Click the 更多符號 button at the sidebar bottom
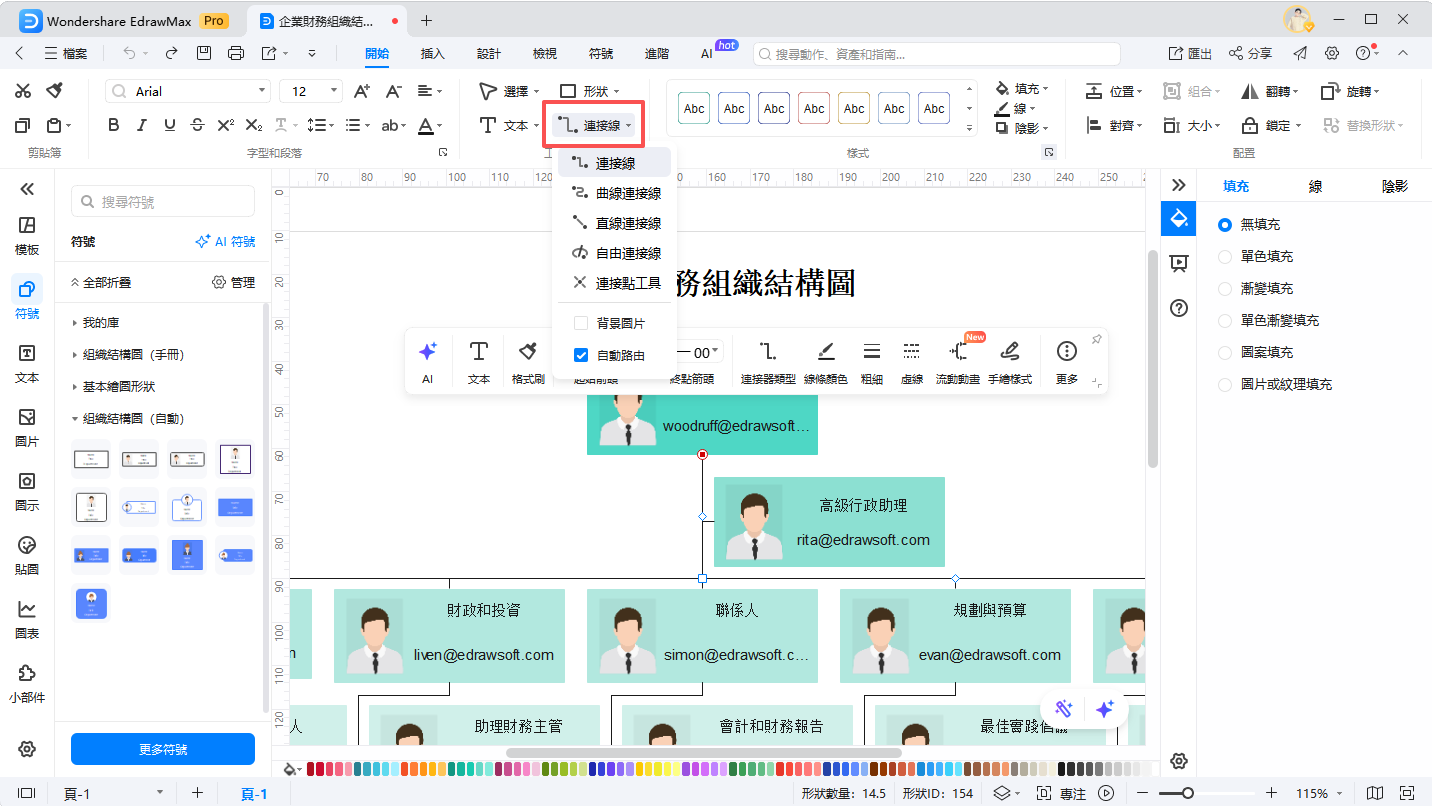1432x806 pixels. (x=161, y=749)
